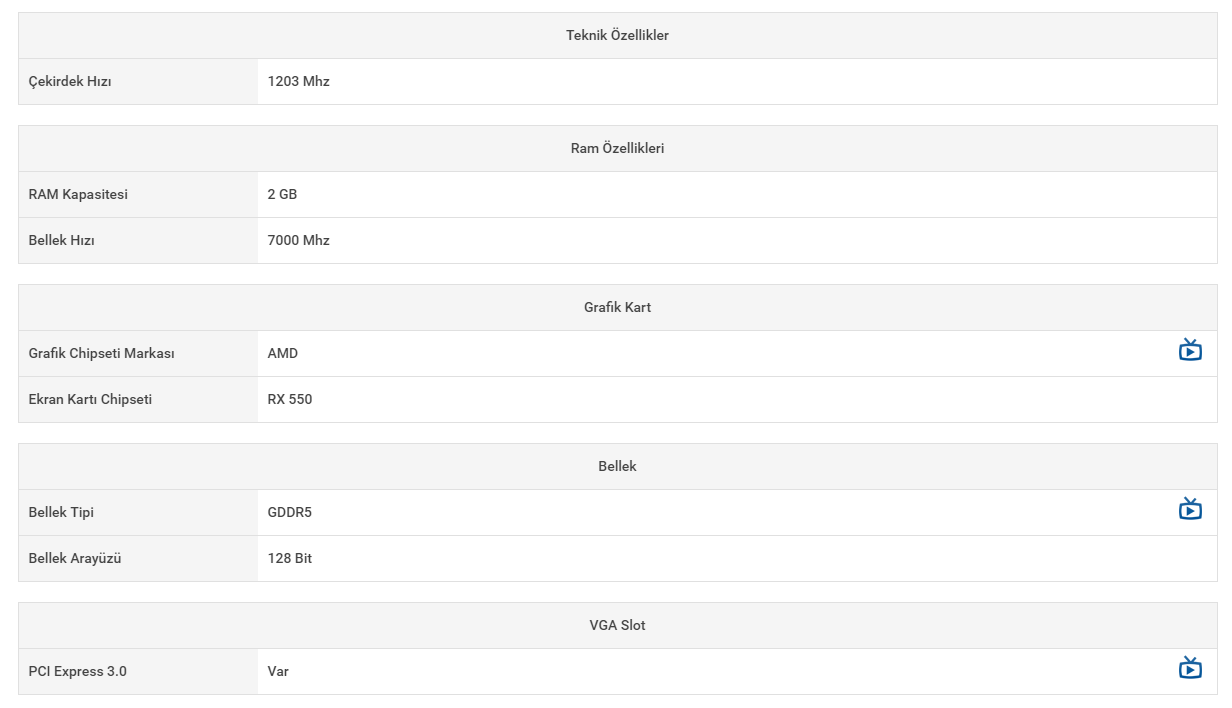Select the VGA Slot section header
The image size is (1232, 708).
click(617, 625)
